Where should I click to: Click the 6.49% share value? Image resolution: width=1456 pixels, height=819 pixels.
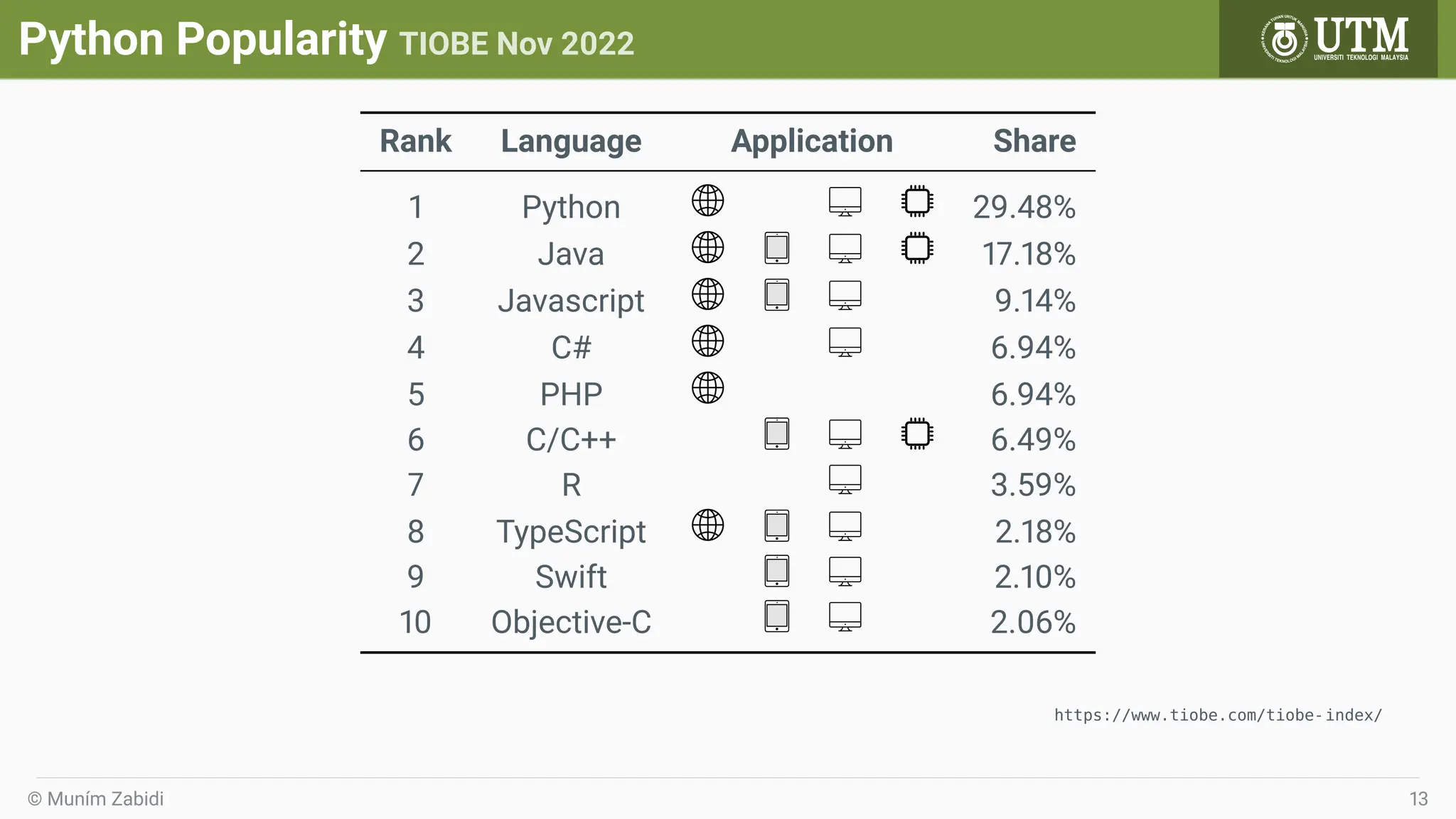[x=1034, y=440]
